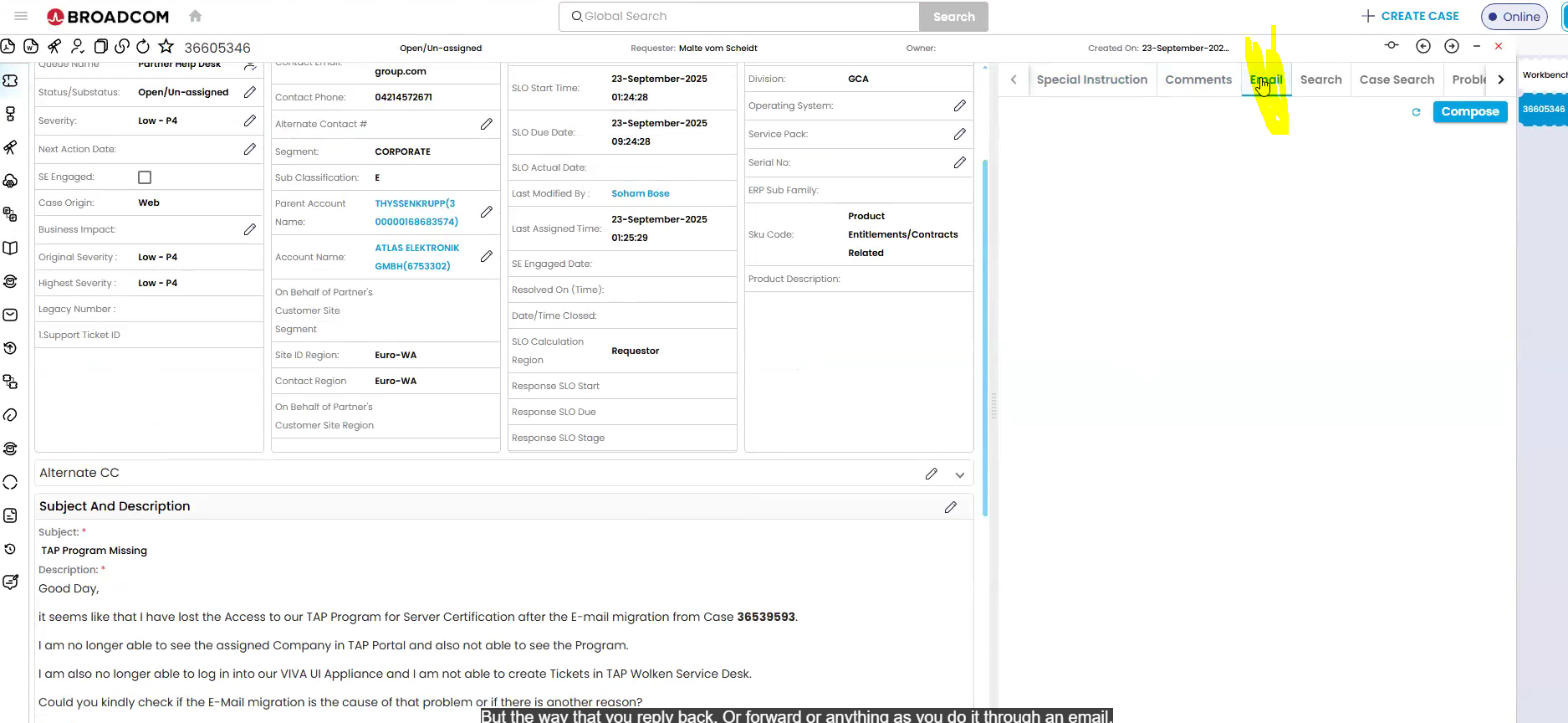Screen dimensions: 1568x723
Task: Go to home via house icon
Action: pyautogui.click(x=196, y=16)
